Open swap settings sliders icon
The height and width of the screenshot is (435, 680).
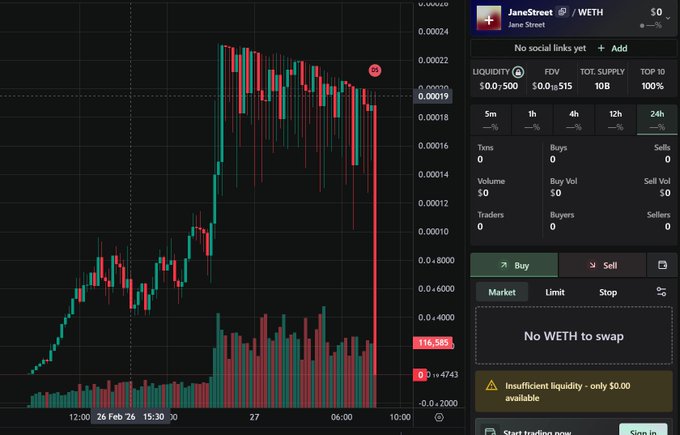[661, 292]
